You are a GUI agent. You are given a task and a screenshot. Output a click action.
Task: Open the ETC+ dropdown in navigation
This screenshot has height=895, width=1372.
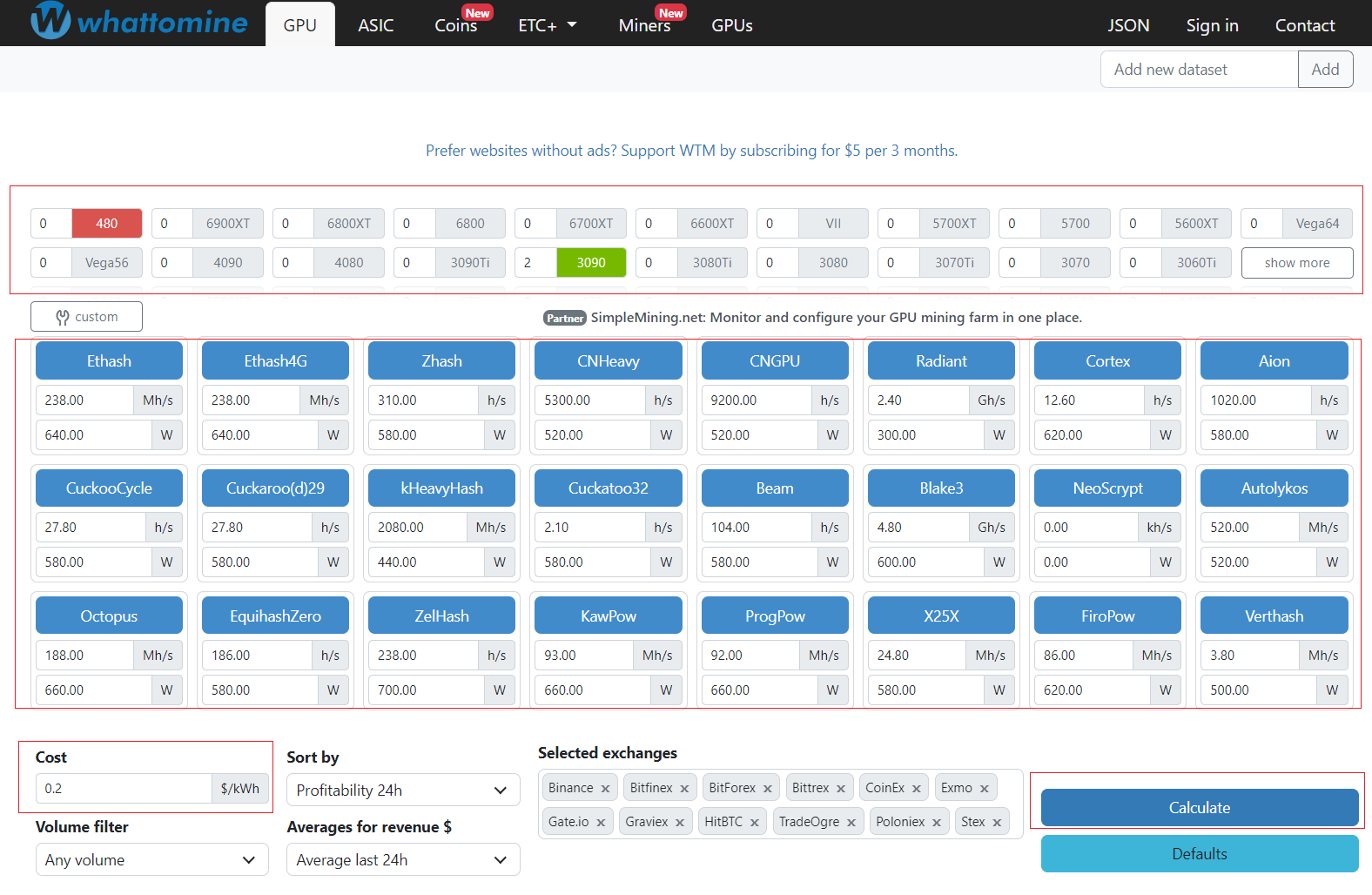(547, 25)
